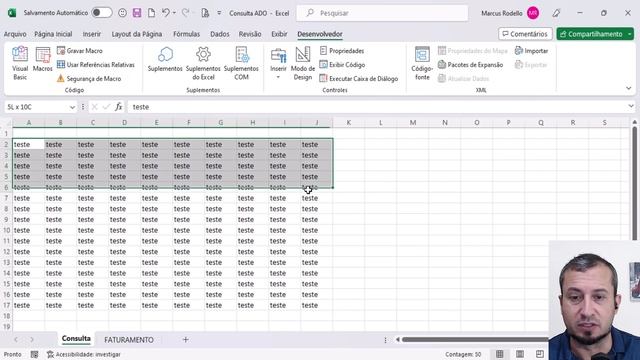
Task: Switch to Page Break Preview icon
Action: point(540,354)
